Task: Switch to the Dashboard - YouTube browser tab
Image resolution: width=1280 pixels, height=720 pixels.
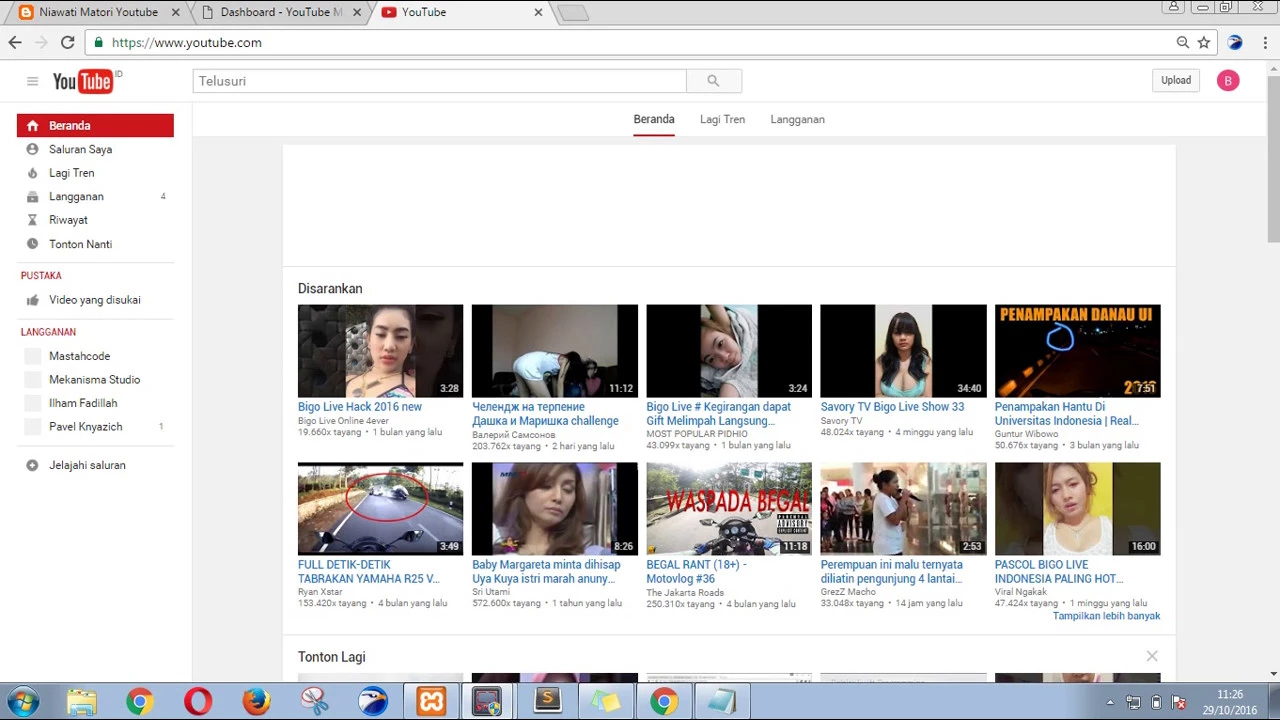Action: pyautogui.click(x=280, y=12)
